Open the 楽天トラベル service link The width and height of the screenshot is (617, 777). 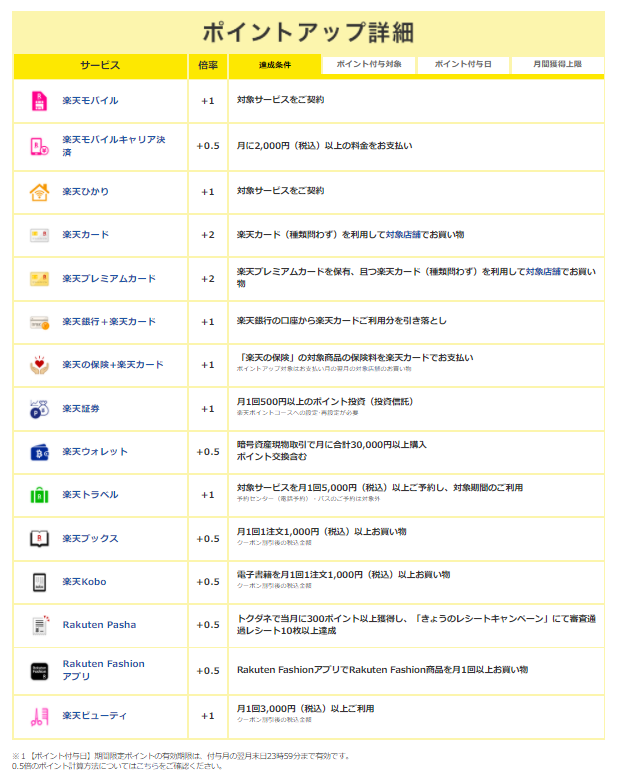90,495
